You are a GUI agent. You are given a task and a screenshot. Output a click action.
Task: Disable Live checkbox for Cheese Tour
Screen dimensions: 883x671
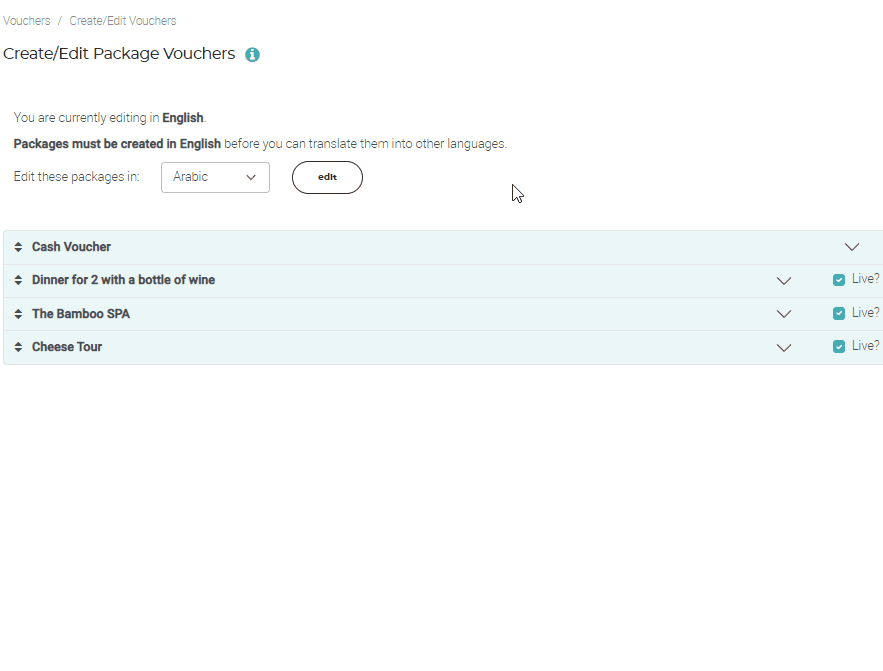pyautogui.click(x=839, y=346)
